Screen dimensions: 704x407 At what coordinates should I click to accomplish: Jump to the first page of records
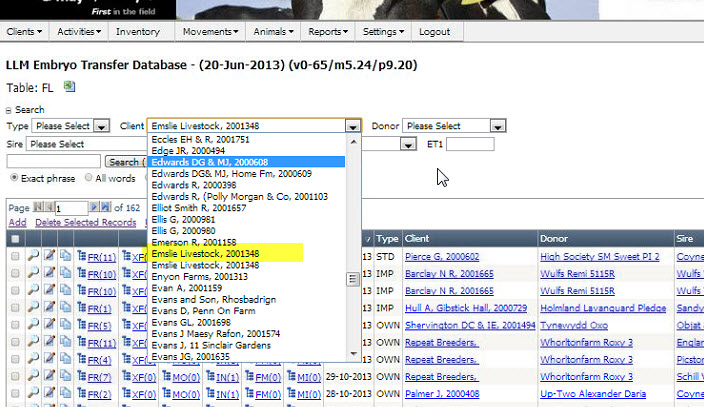(x=39, y=207)
